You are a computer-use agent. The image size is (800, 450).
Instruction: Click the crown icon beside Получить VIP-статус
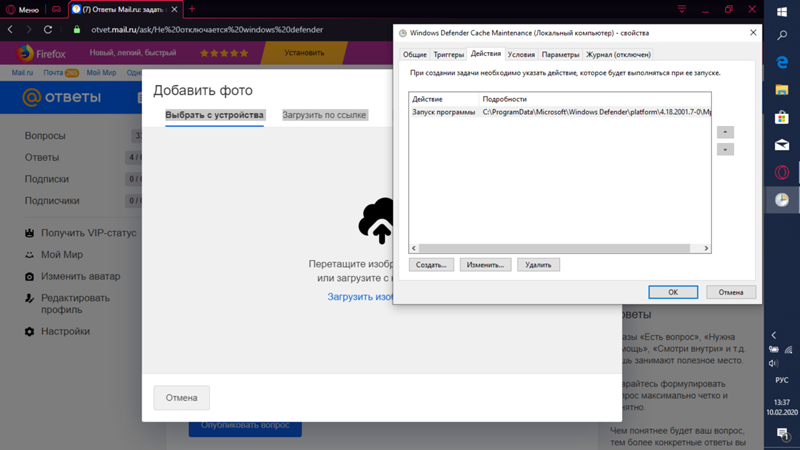[30, 233]
